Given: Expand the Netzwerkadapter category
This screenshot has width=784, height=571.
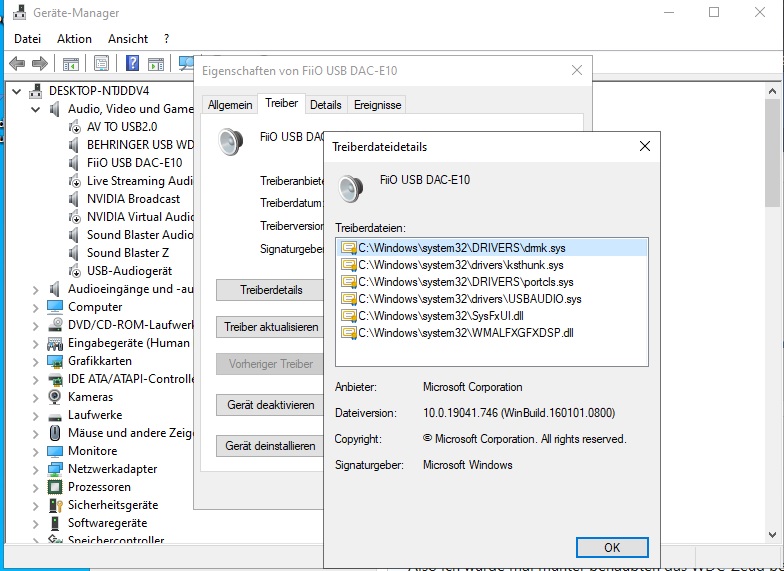Looking at the screenshot, I should point(36,470).
